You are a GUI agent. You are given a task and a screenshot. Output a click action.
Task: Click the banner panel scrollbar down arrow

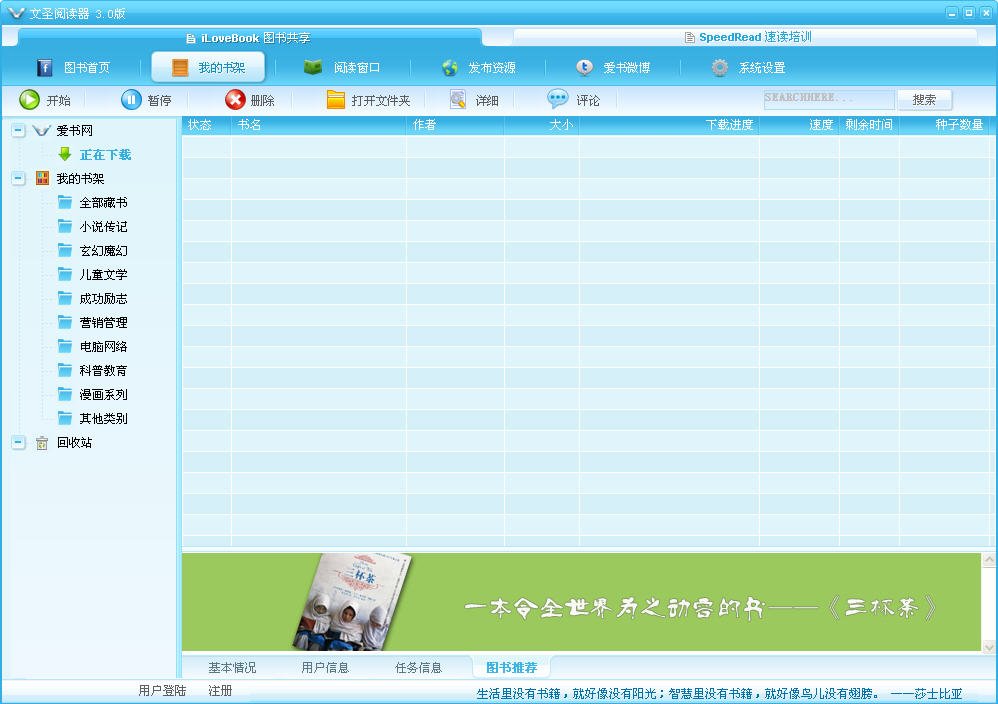989,647
